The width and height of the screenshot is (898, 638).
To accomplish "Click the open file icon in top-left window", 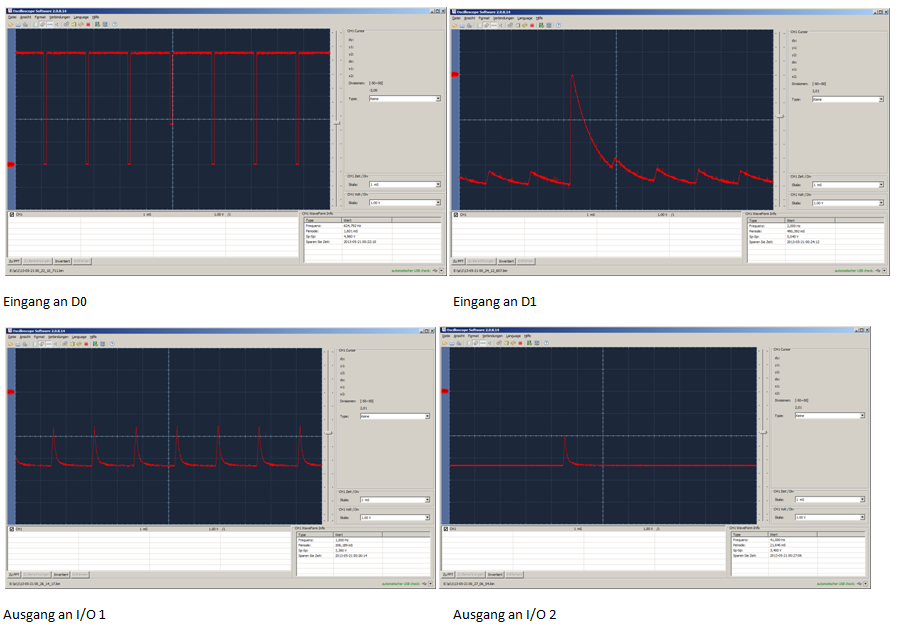I will pos(11,24).
